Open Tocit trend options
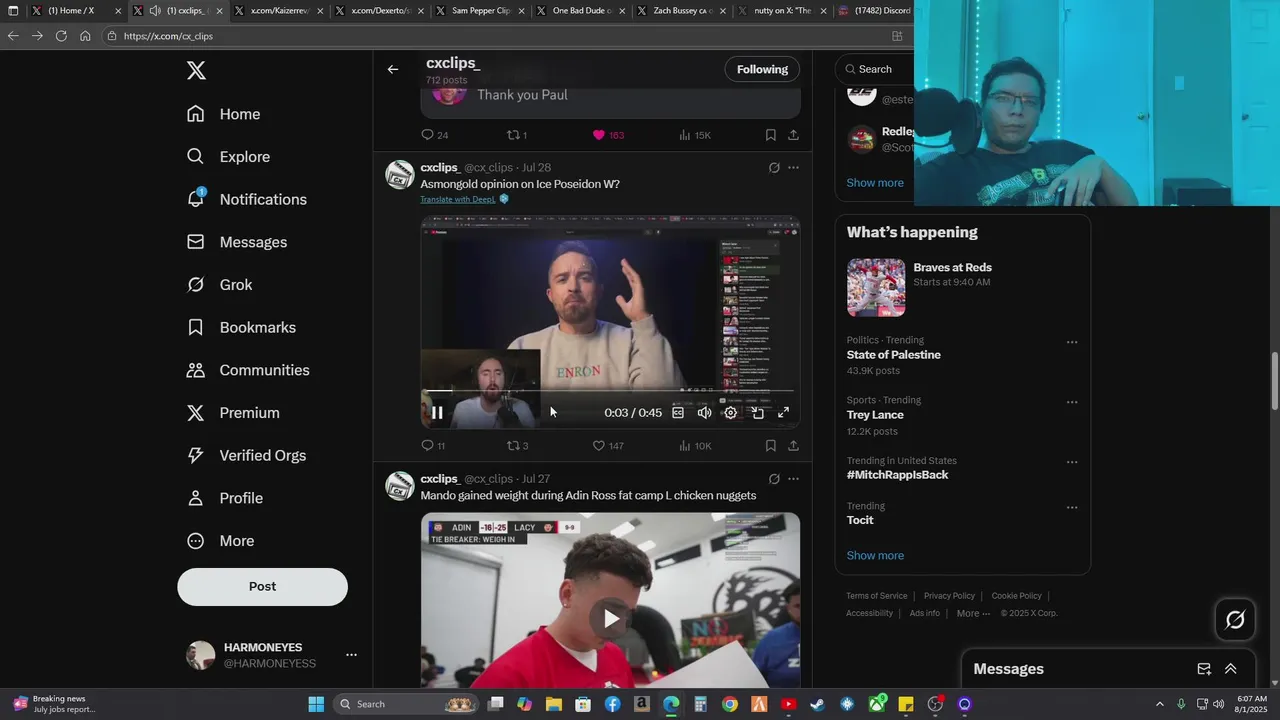Viewport: 1280px width, 720px height. pos(1072,508)
